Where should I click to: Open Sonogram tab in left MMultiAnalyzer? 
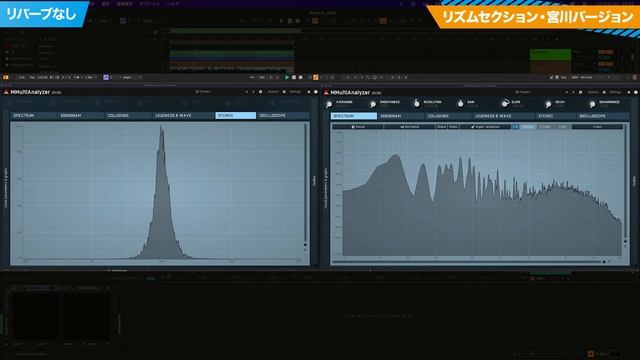81,116
